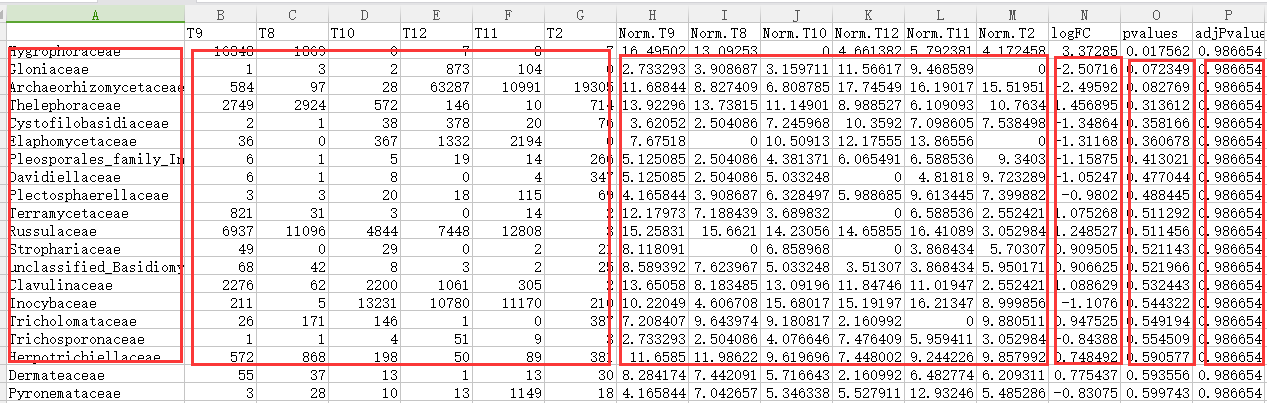Click the logFC header cell
The height and width of the screenshot is (403, 1267).
1084,33
